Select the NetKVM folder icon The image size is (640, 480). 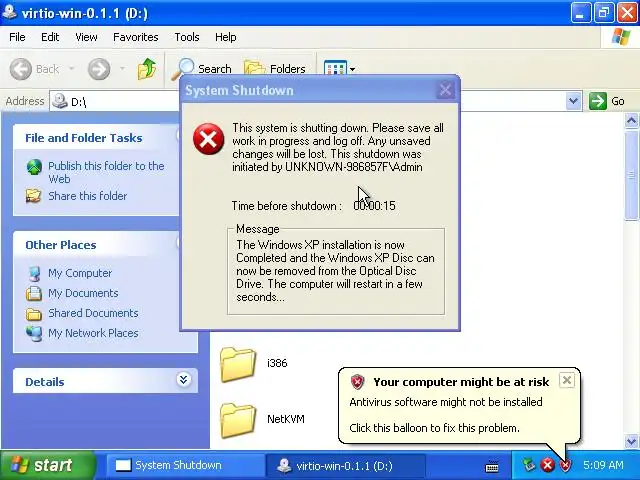[x=238, y=420]
